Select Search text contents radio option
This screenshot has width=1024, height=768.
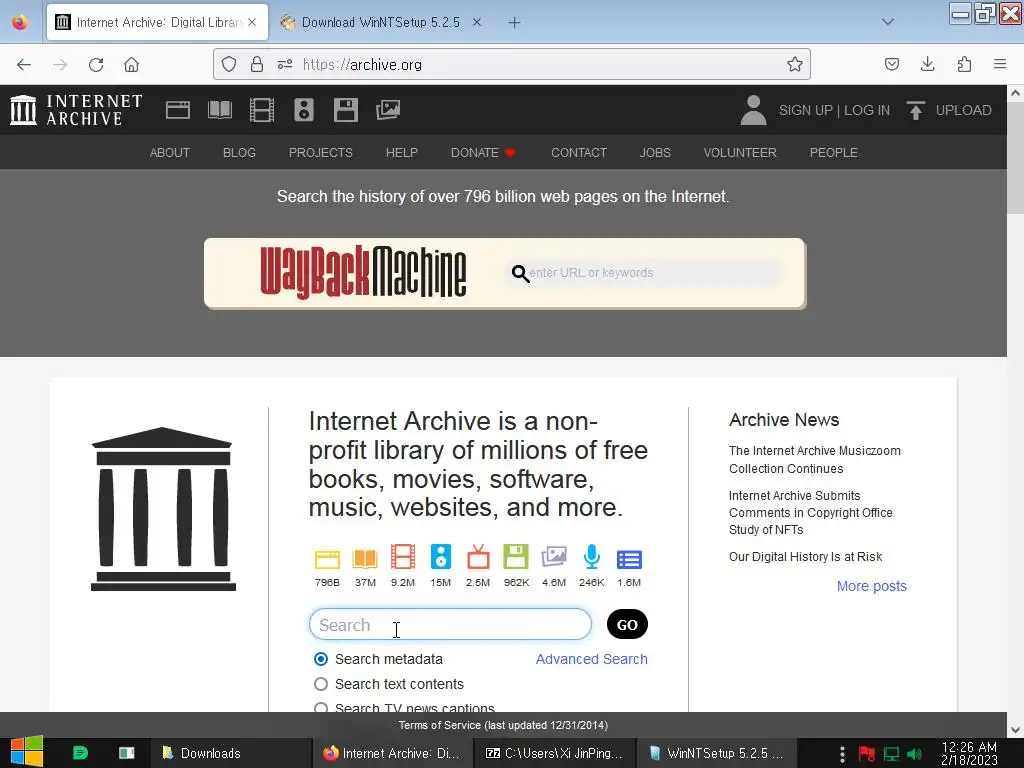click(x=321, y=684)
